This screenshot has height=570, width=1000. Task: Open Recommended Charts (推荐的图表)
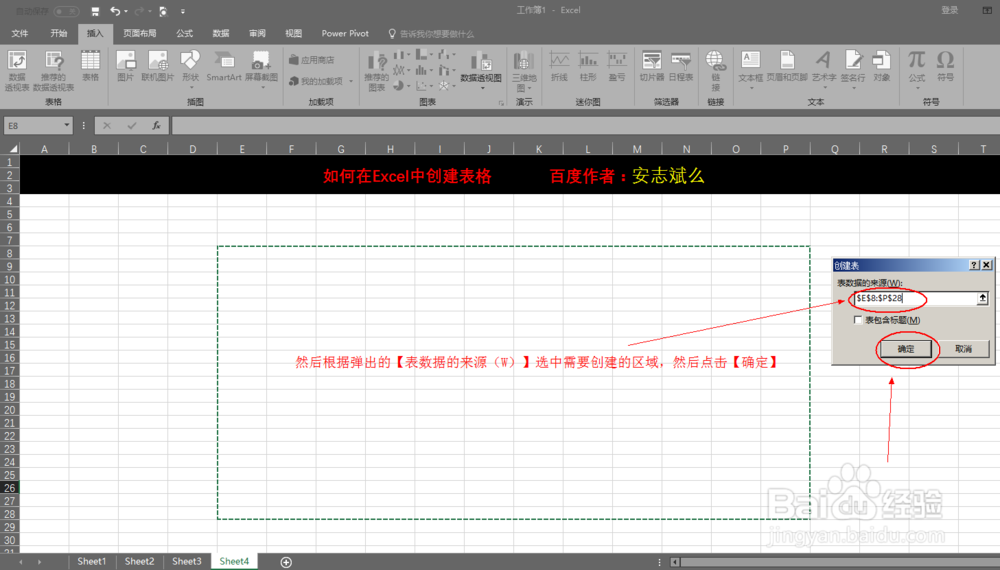pyautogui.click(x=377, y=71)
